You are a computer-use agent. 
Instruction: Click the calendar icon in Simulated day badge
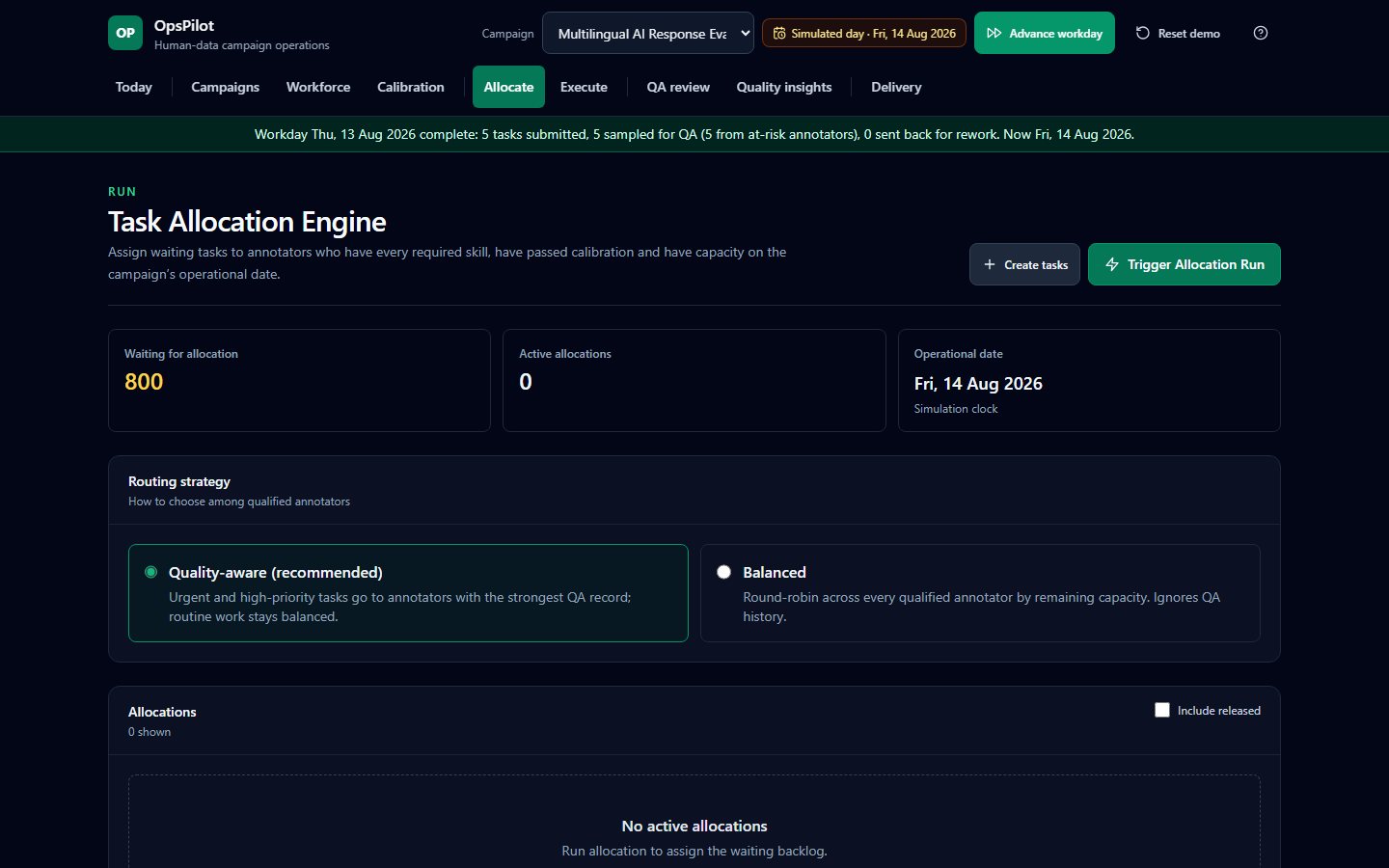click(x=779, y=33)
